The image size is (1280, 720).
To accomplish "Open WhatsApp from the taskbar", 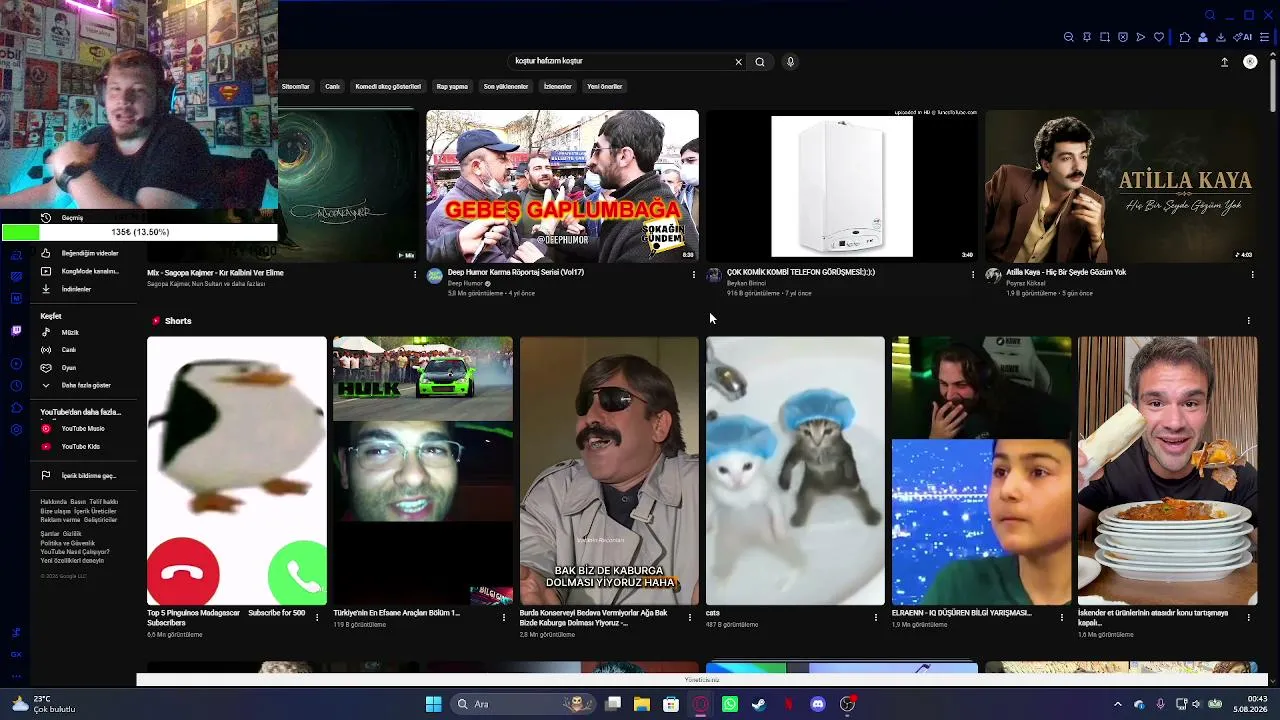I will (730, 704).
